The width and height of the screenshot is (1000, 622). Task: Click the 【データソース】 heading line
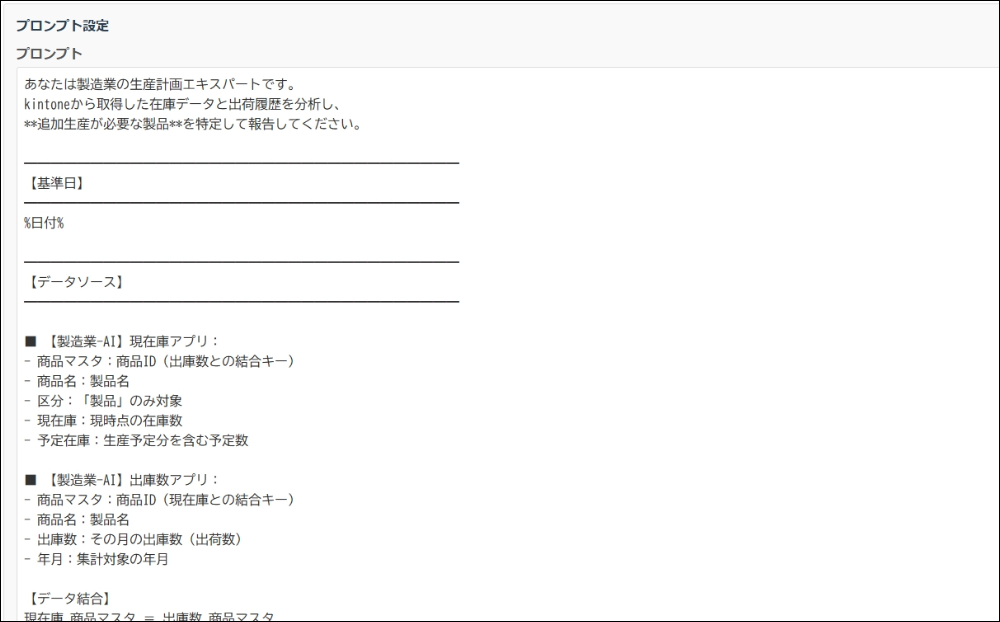coord(75,281)
